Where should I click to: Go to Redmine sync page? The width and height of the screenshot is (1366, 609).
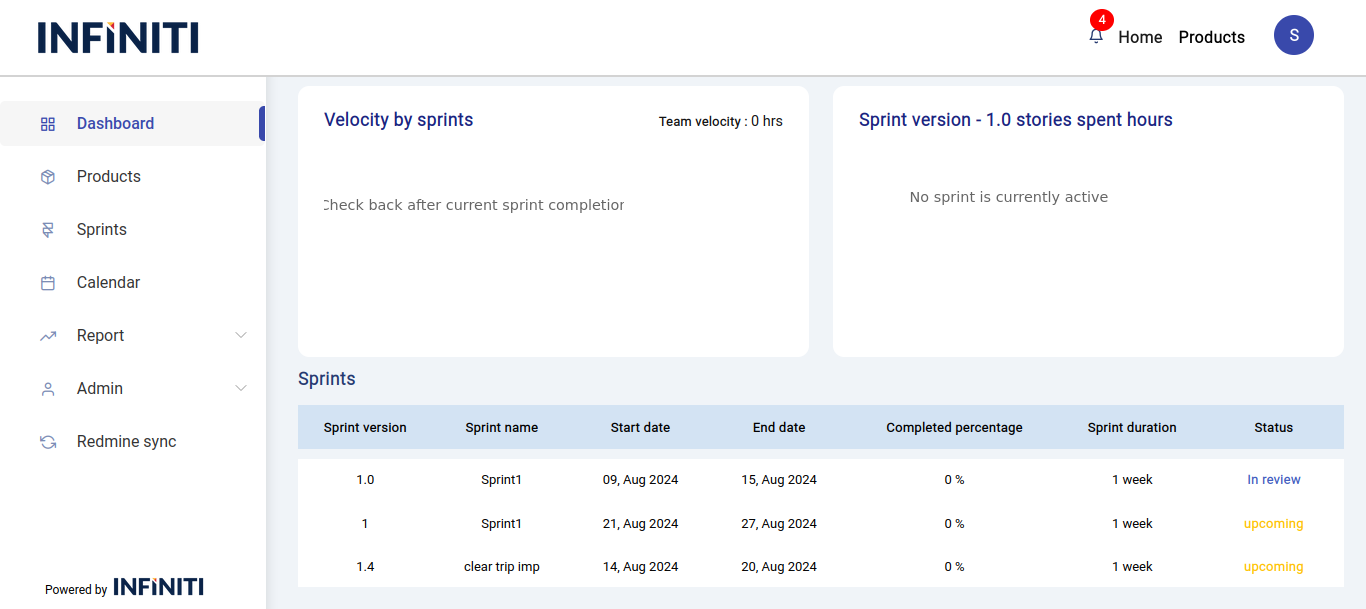click(x=126, y=442)
